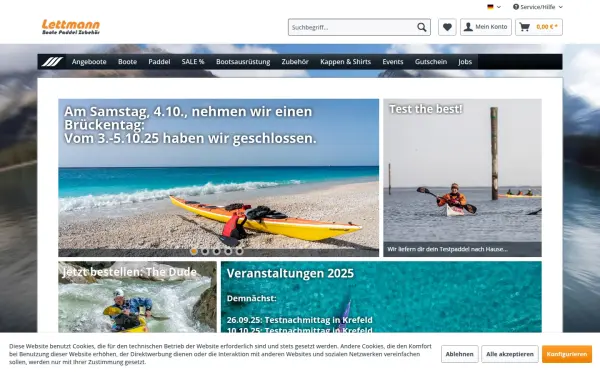Viewport: 600px width, 375px height.
Task: Click 'Wir liefern dir dein Testpaddel nach Hause...' caption
Action: click(x=447, y=249)
